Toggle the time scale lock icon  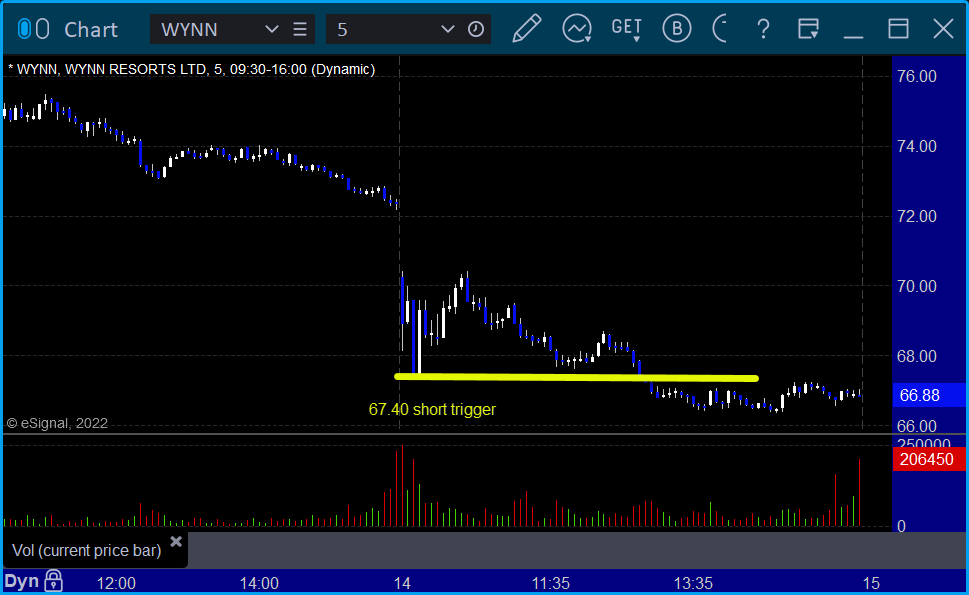[x=54, y=581]
